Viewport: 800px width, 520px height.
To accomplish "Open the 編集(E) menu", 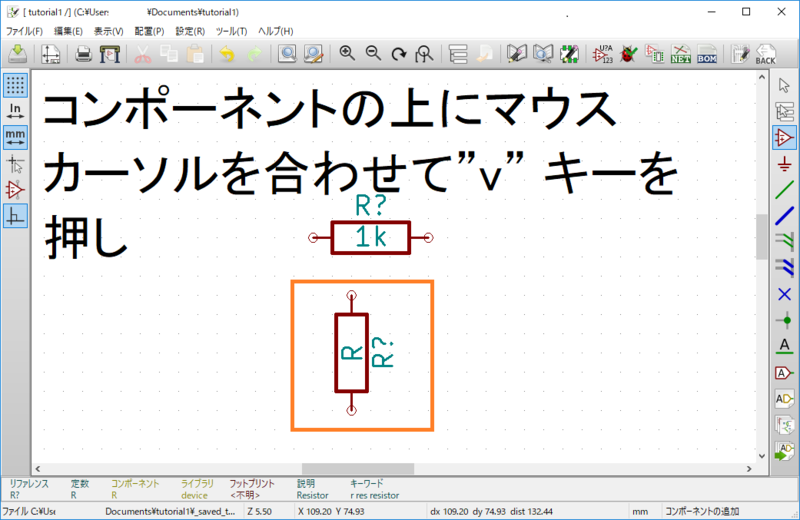I will tap(68, 31).
